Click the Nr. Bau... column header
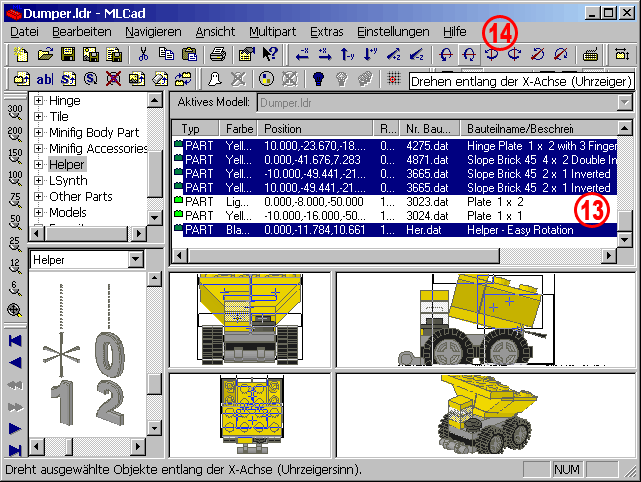This screenshot has height=482, width=641. point(430,129)
